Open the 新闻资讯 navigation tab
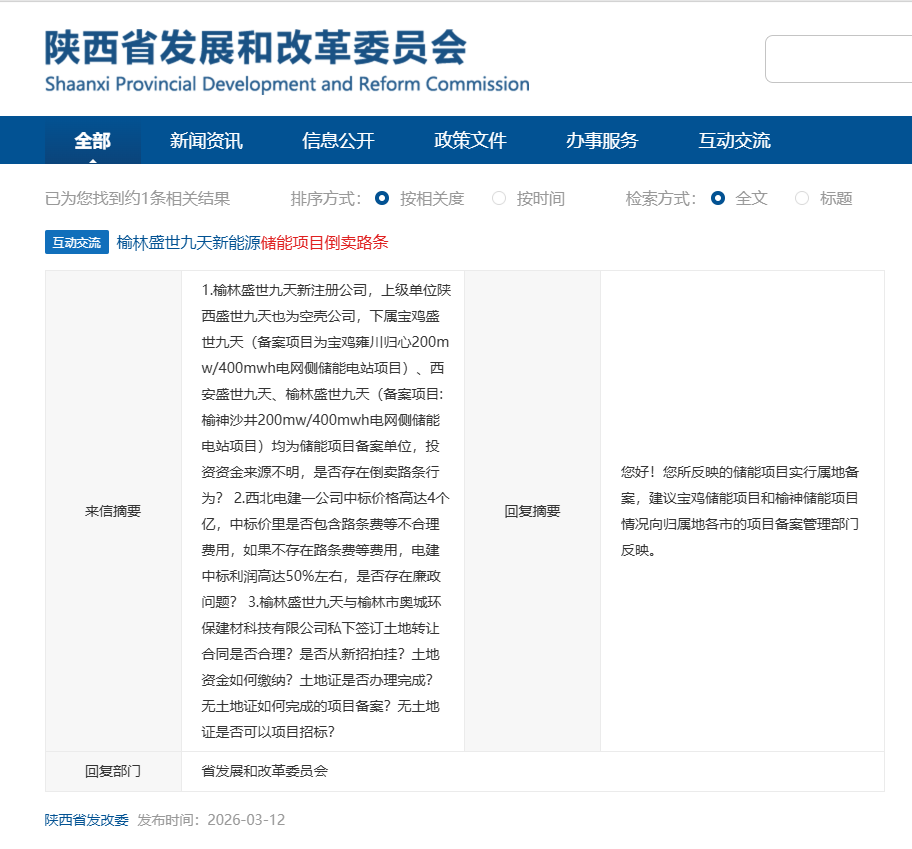 (206, 141)
